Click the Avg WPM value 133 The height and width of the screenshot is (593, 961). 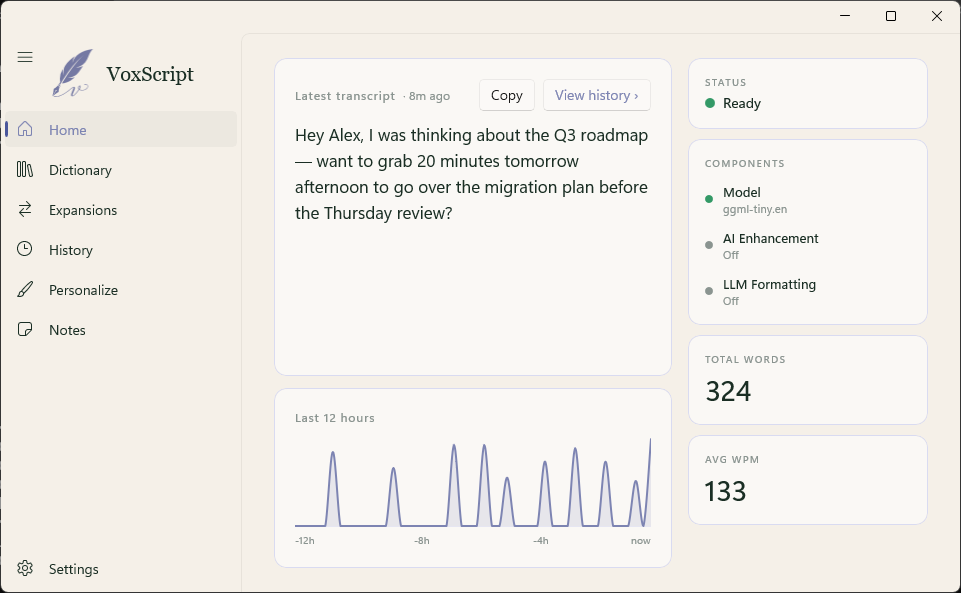coord(725,491)
